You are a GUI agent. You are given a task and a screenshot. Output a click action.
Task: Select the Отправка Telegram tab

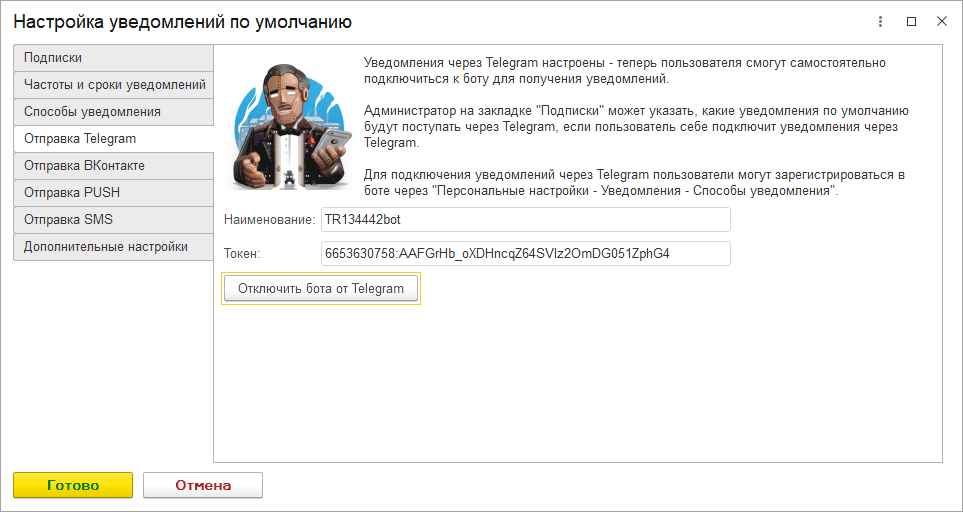click(x=114, y=139)
